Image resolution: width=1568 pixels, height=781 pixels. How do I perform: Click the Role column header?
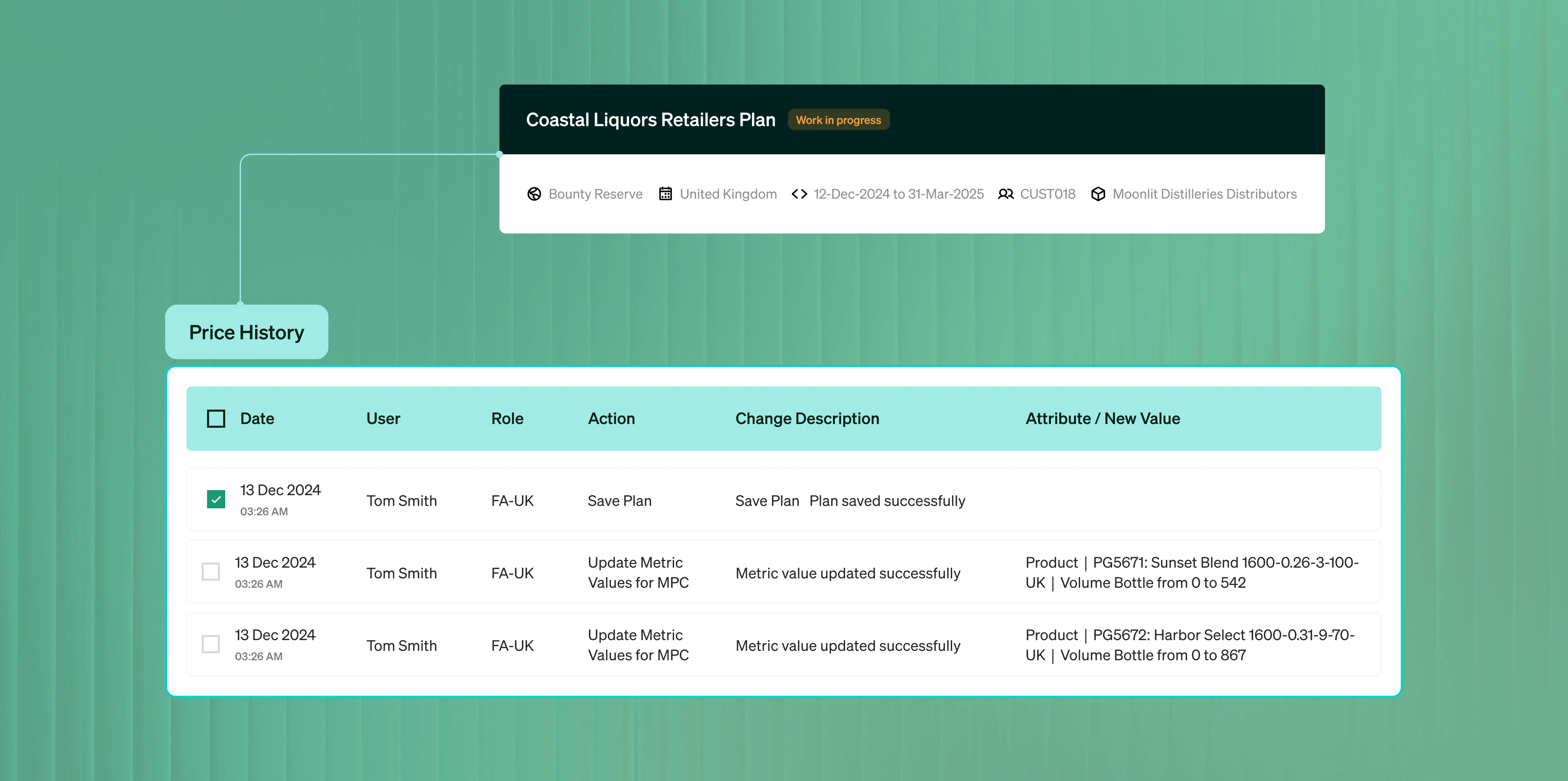click(507, 418)
